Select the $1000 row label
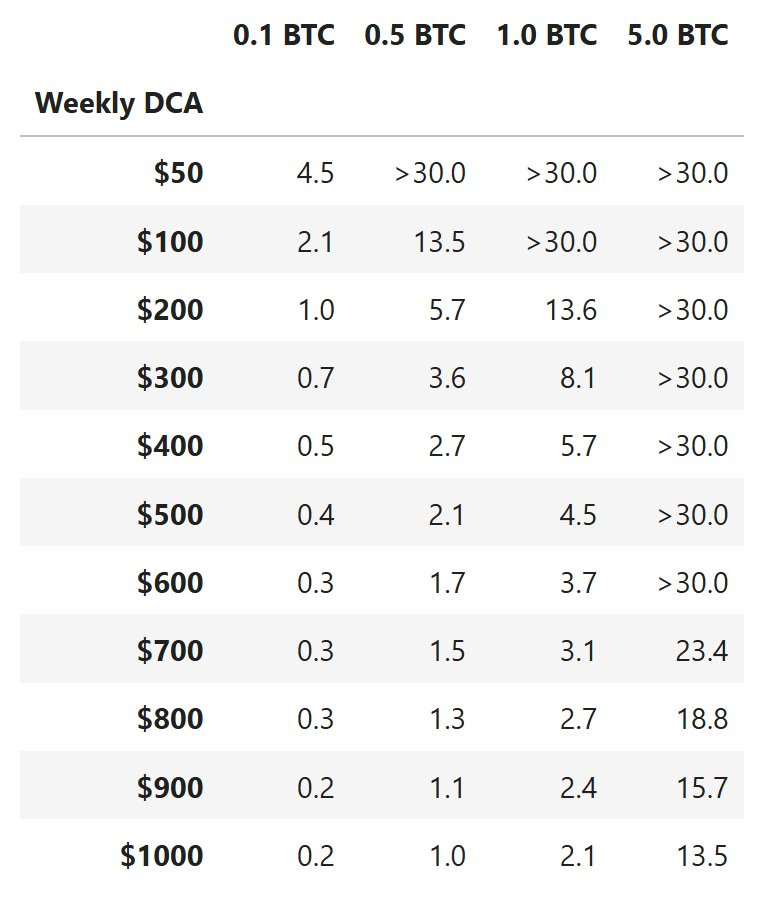 click(x=162, y=855)
